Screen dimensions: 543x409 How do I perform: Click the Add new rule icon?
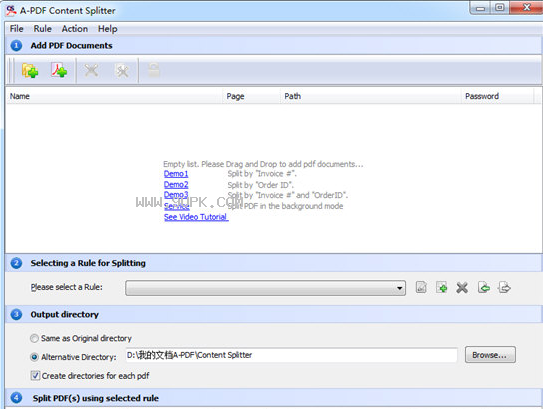(442, 287)
